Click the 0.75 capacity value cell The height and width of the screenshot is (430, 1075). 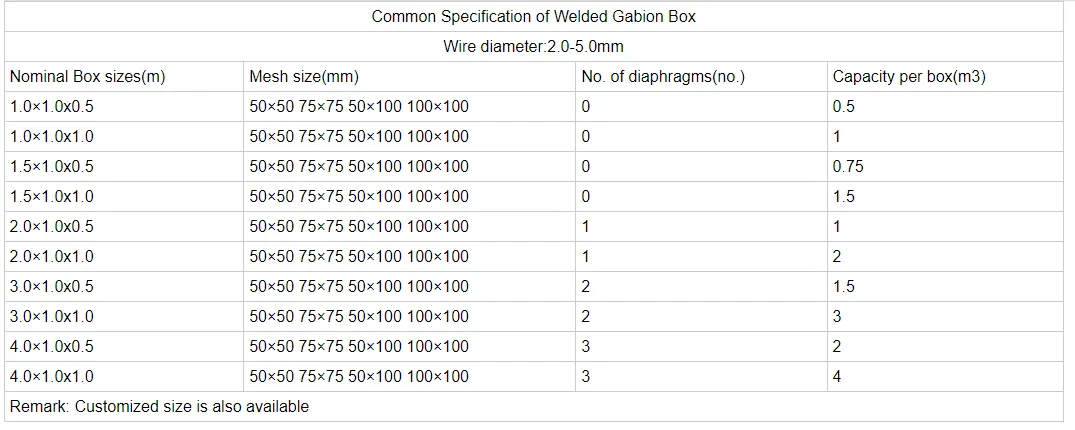coord(945,167)
